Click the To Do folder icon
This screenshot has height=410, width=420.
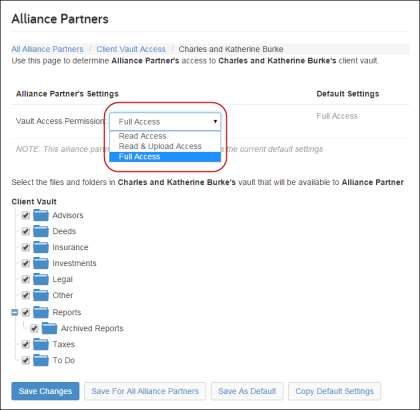(x=41, y=360)
